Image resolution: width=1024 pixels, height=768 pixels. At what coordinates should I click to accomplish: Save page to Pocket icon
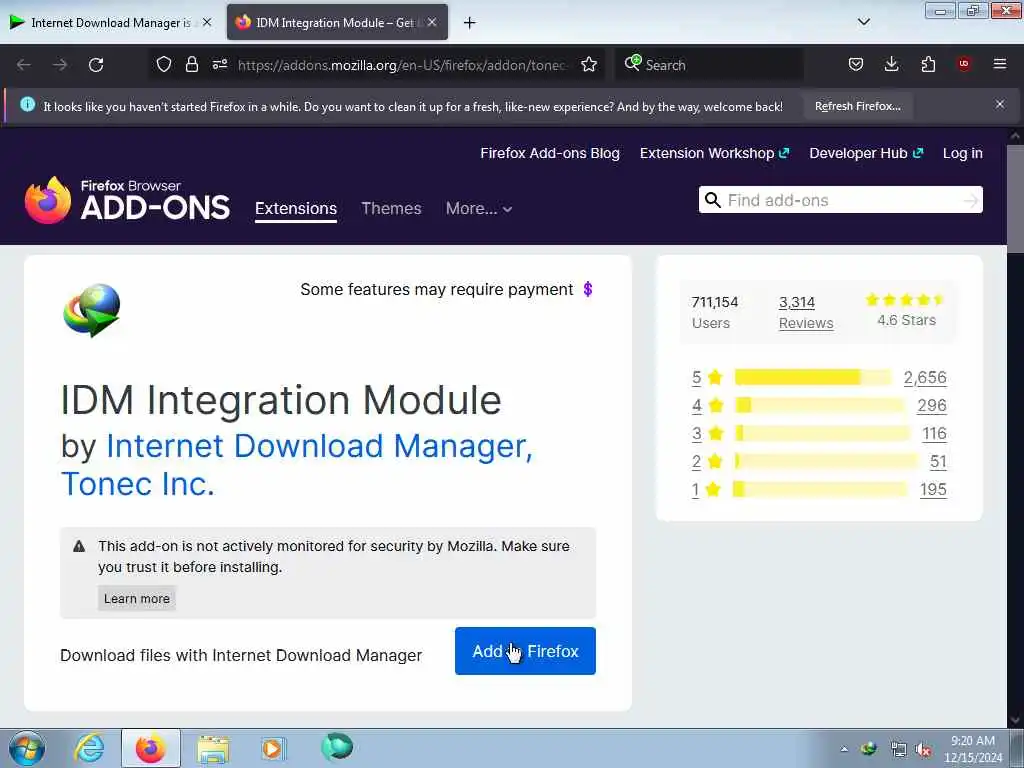[x=856, y=64]
